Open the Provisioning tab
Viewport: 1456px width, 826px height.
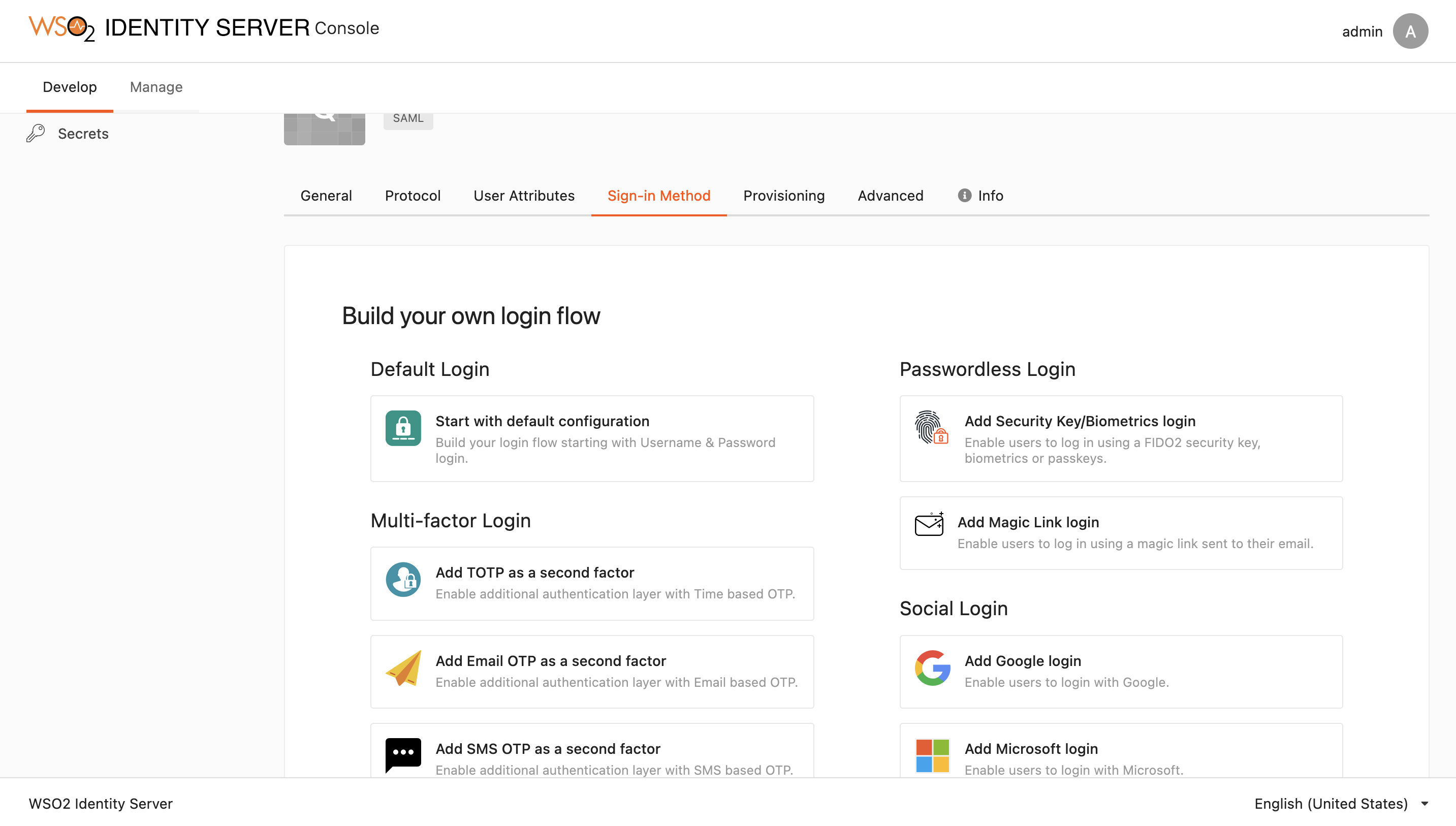click(784, 195)
